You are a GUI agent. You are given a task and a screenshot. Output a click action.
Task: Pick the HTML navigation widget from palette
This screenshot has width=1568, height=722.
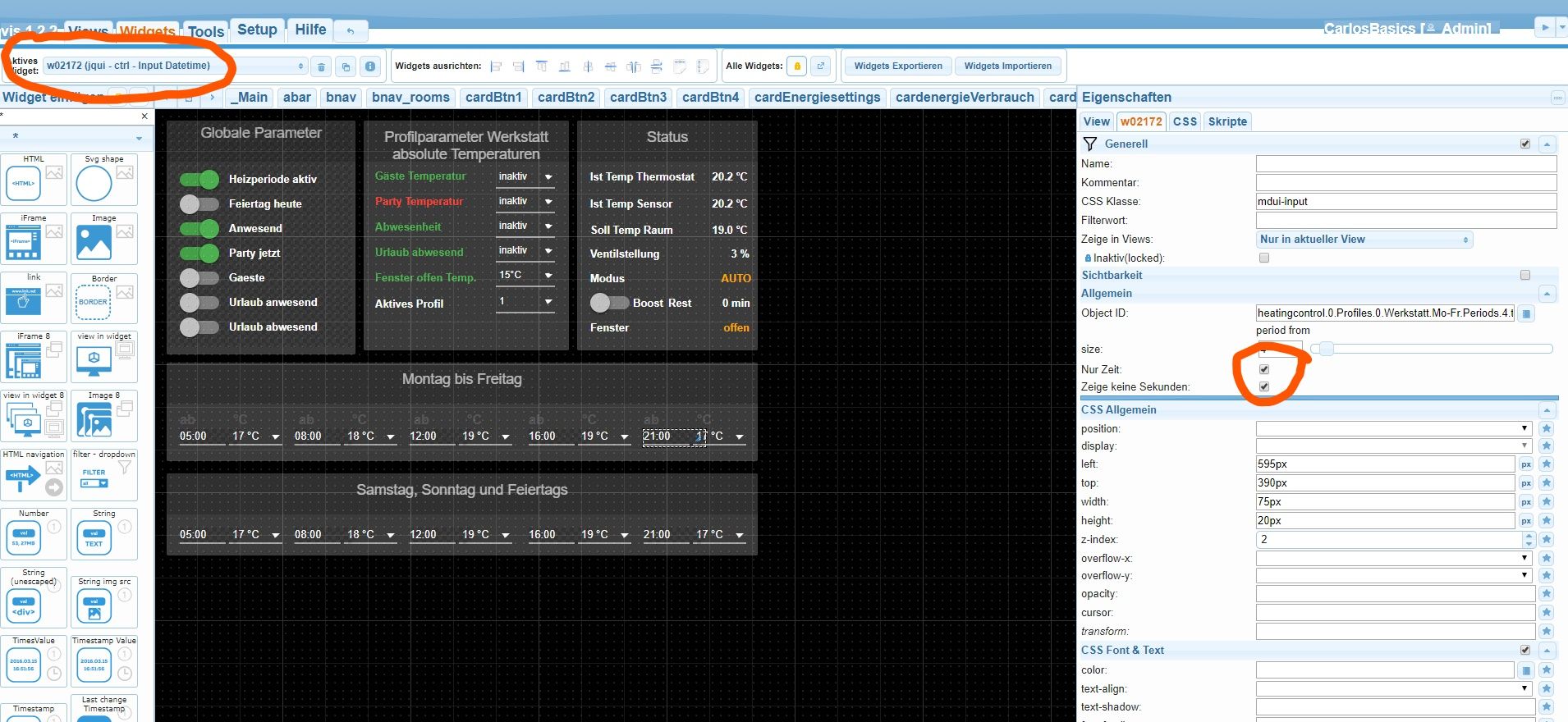click(34, 475)
